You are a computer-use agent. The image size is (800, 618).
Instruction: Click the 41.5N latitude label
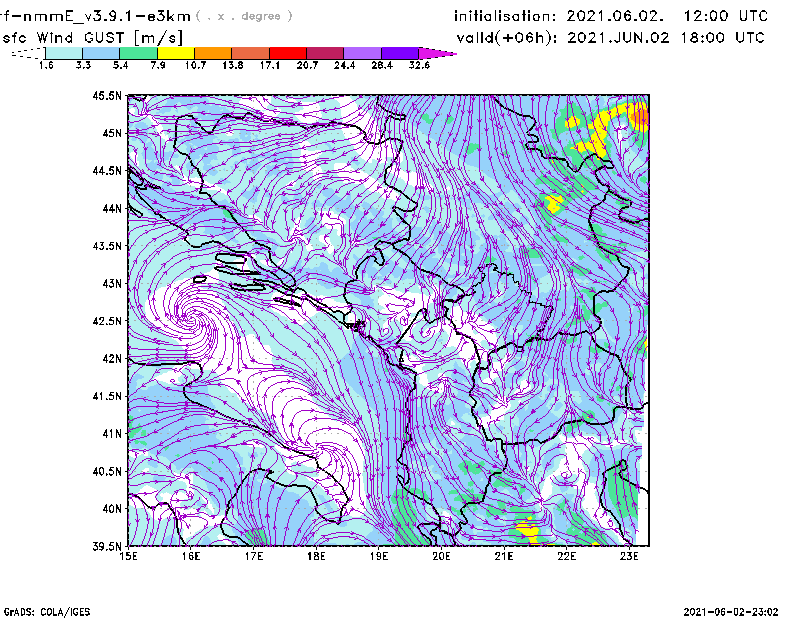(107, 396)
